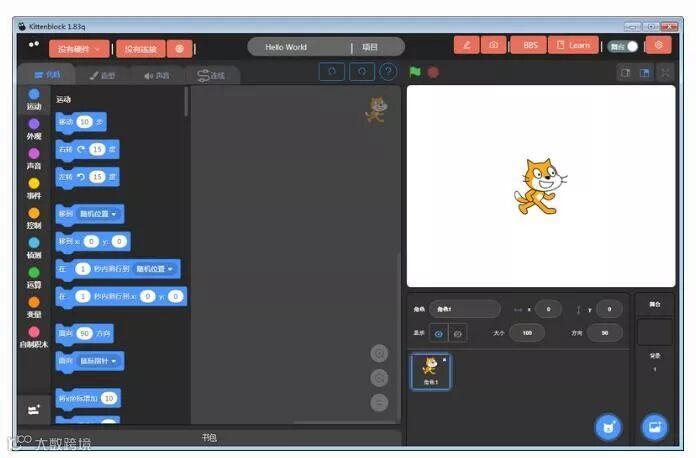Start the program with green flag
The image size is (696, 458).
pyautogui.click(x=415, y=71)
